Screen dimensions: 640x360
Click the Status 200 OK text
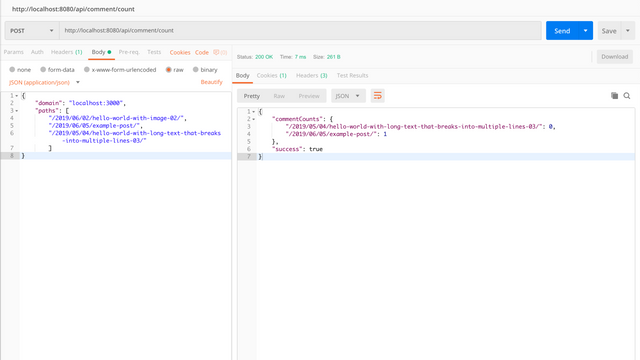(x=255, y=57)
